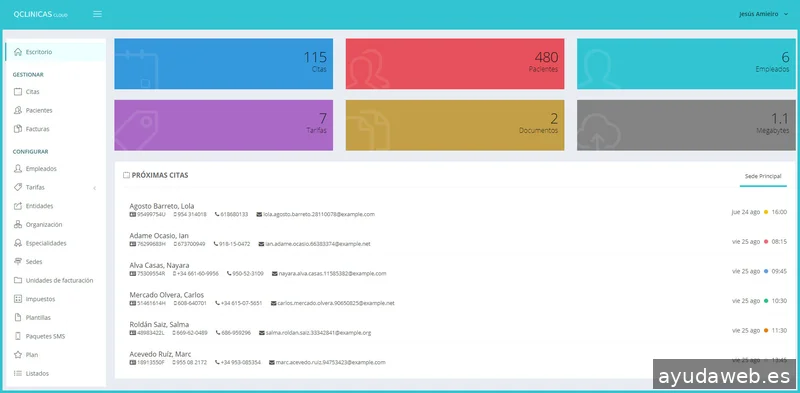
Task: Click the Pacientes sidebar icon
Action: (18, 110)
